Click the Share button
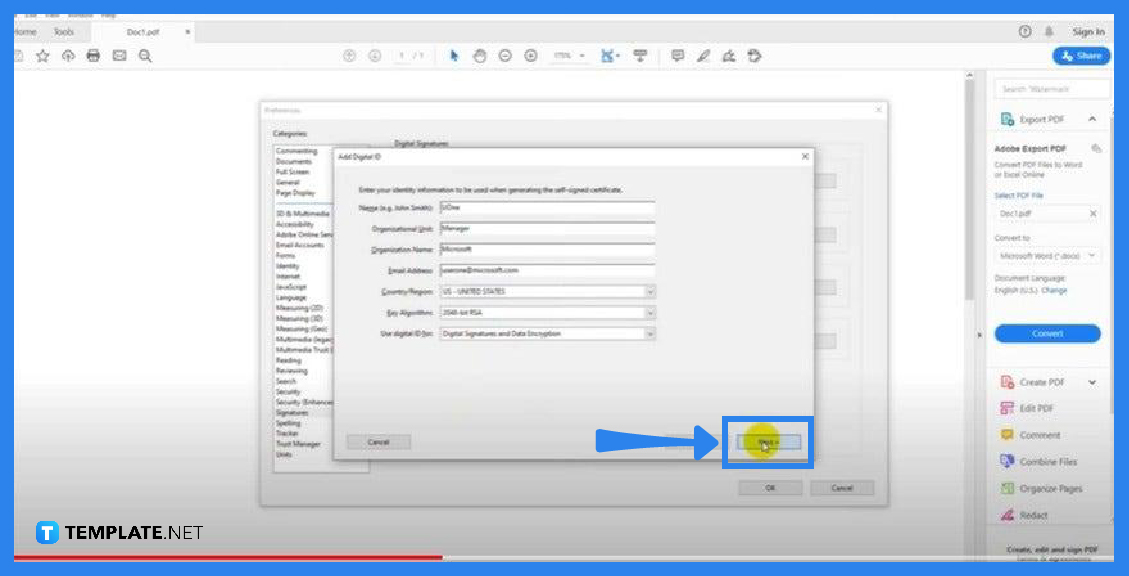This screenshot has width=1129, height=576. pos(1081,55)
